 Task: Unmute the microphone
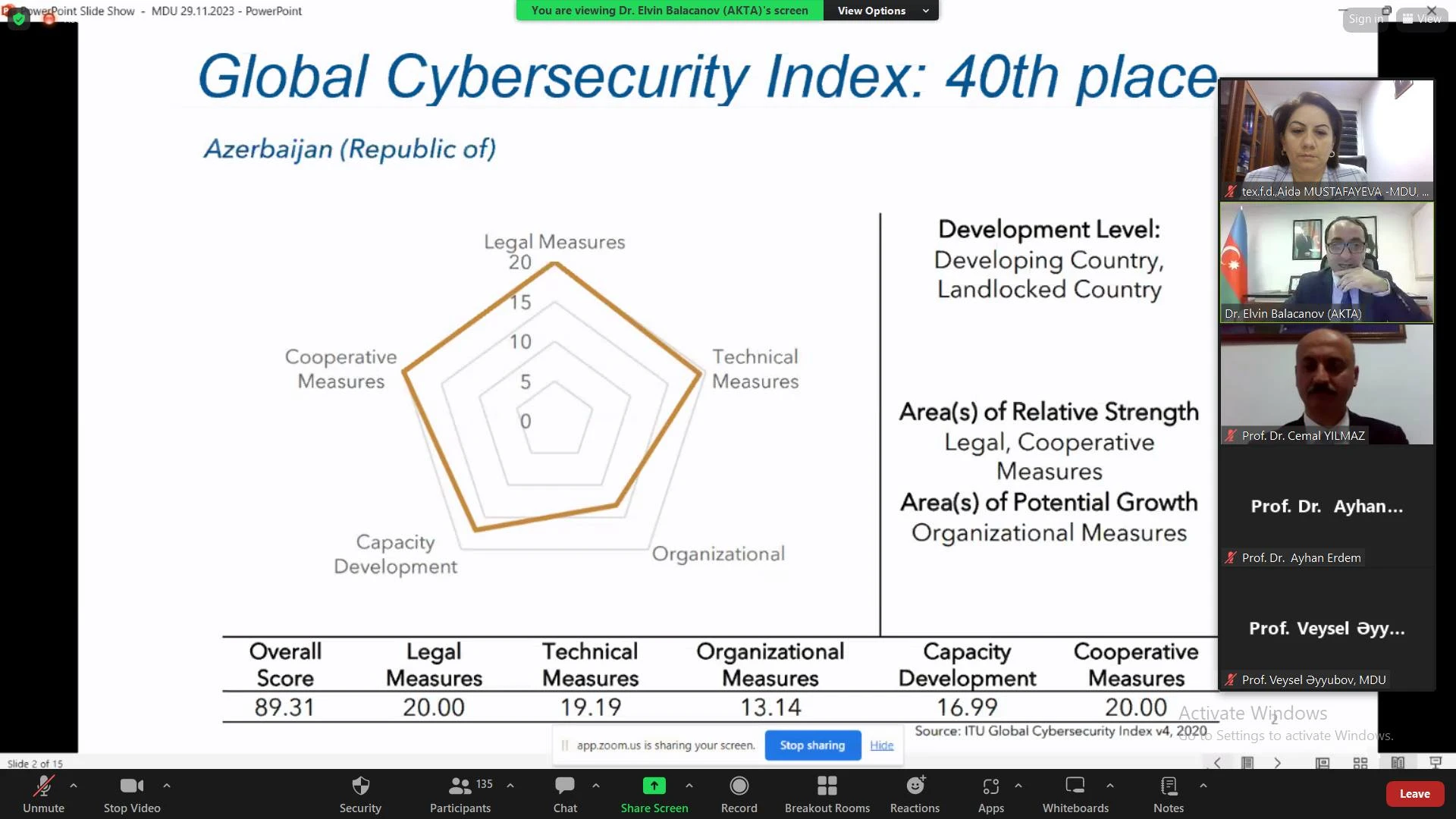click(x=43, y=794)
